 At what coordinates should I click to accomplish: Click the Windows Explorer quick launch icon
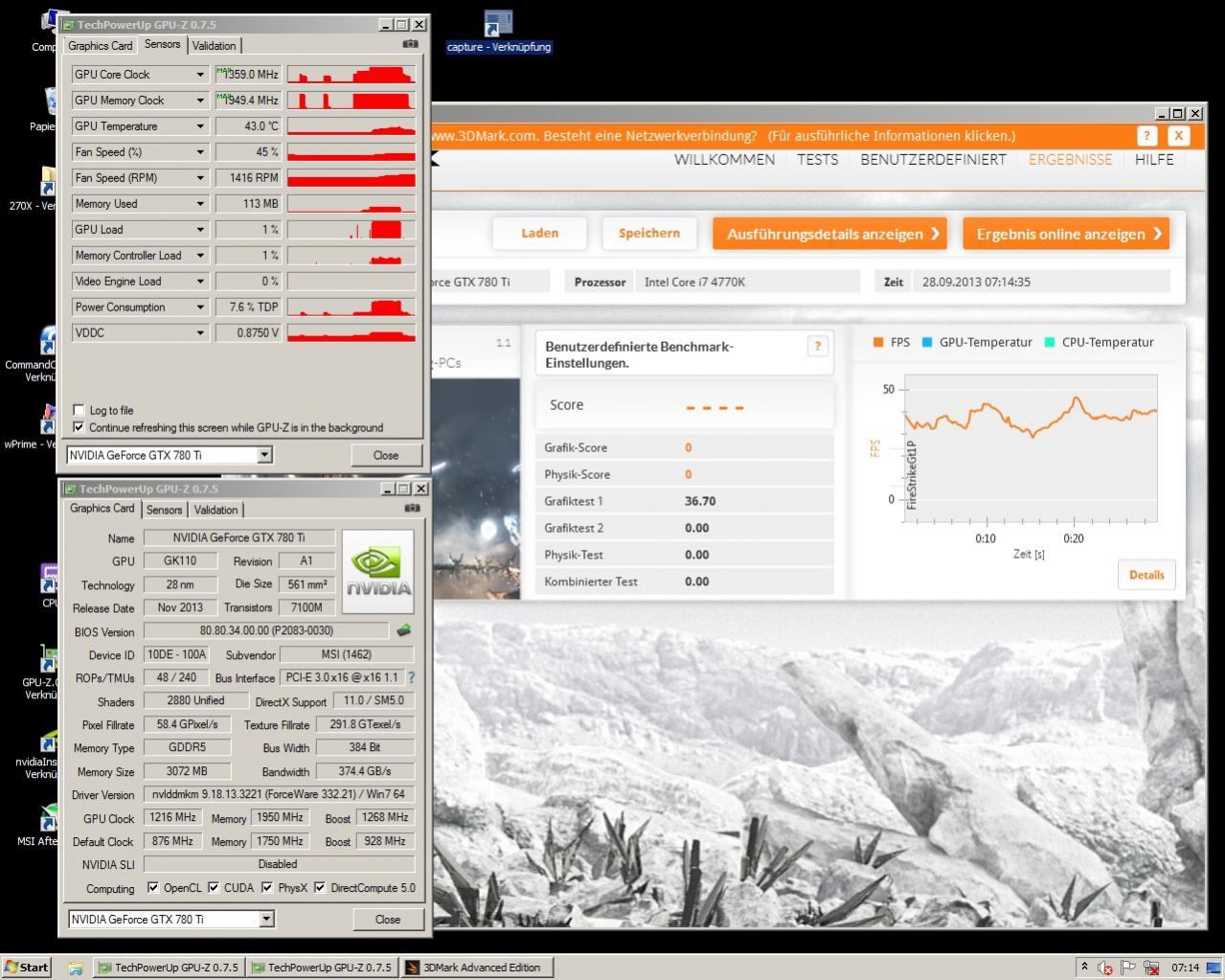tap(75, 968)
